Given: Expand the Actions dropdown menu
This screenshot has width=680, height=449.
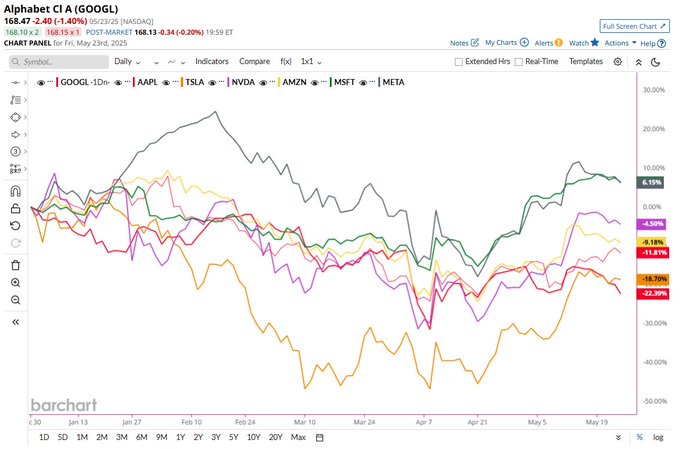Looking at the screenshot, I should (620, 43).
